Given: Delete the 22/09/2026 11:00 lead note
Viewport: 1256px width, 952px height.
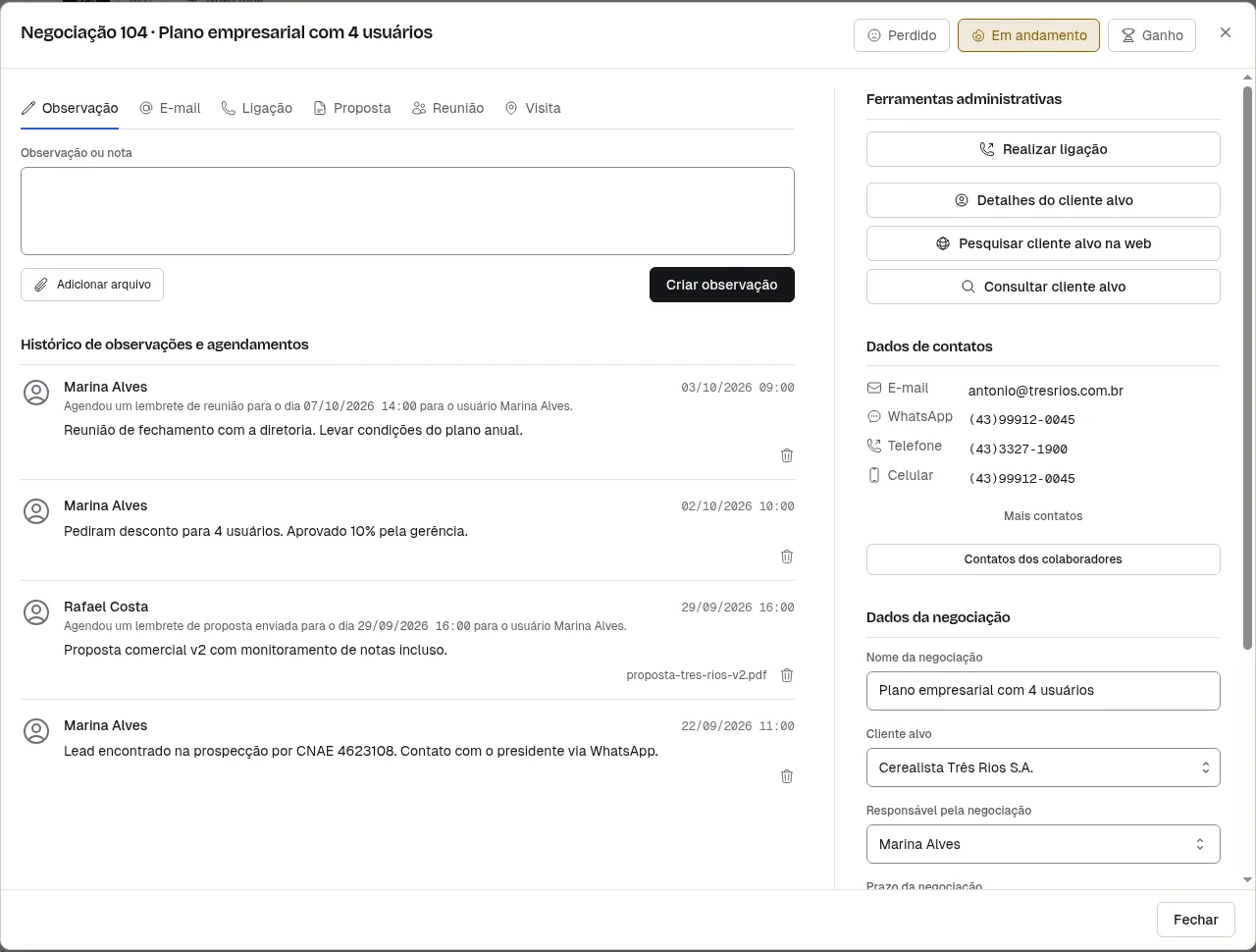Looking at the screenshot, I should click(787, 776).
